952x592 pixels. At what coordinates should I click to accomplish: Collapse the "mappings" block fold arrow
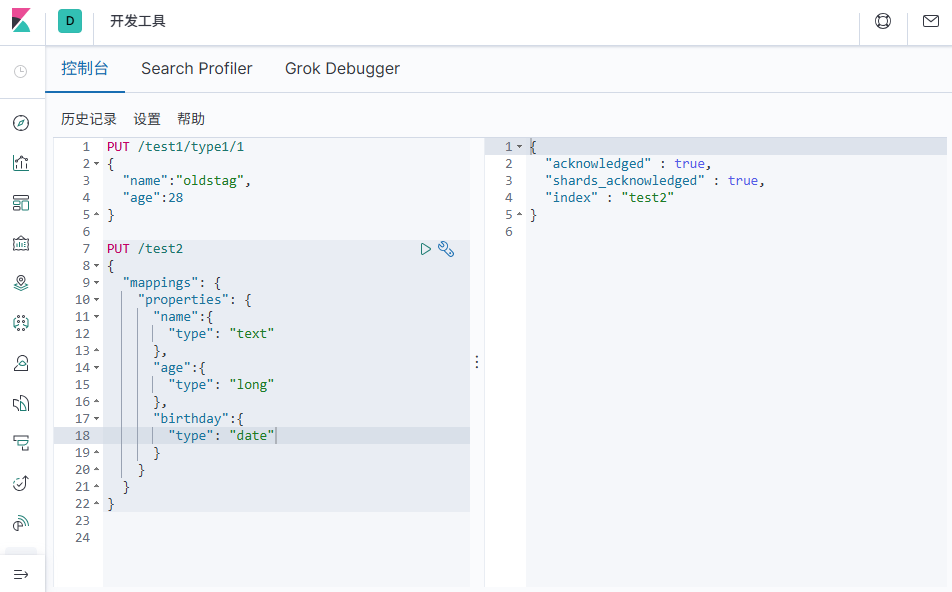96,283
